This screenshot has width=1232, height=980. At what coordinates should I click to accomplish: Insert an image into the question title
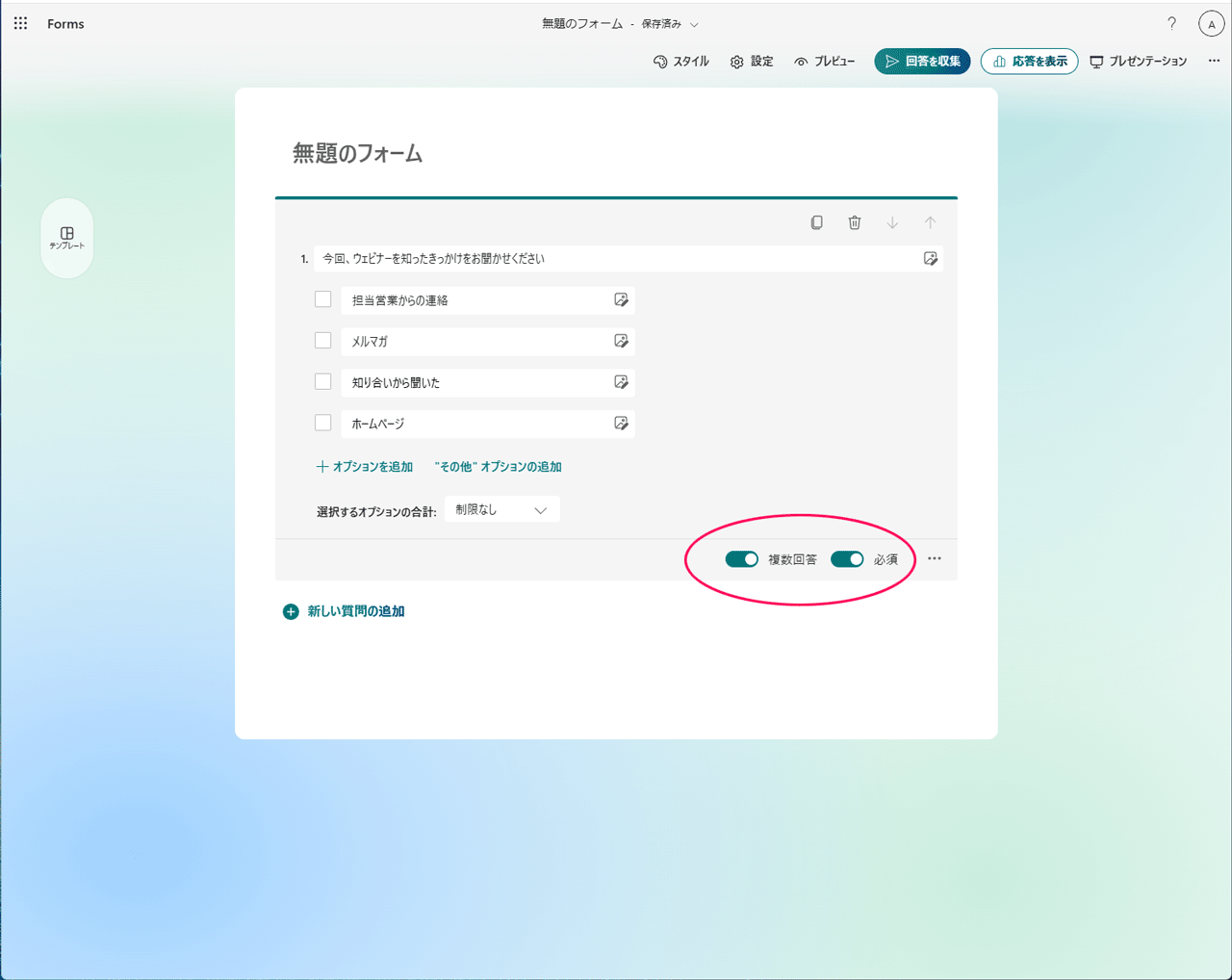coord(930,258)
